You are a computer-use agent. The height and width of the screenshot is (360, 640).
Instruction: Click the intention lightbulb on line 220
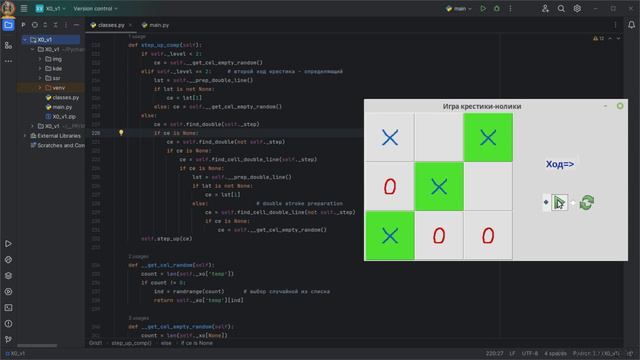(x=121, y=133)
